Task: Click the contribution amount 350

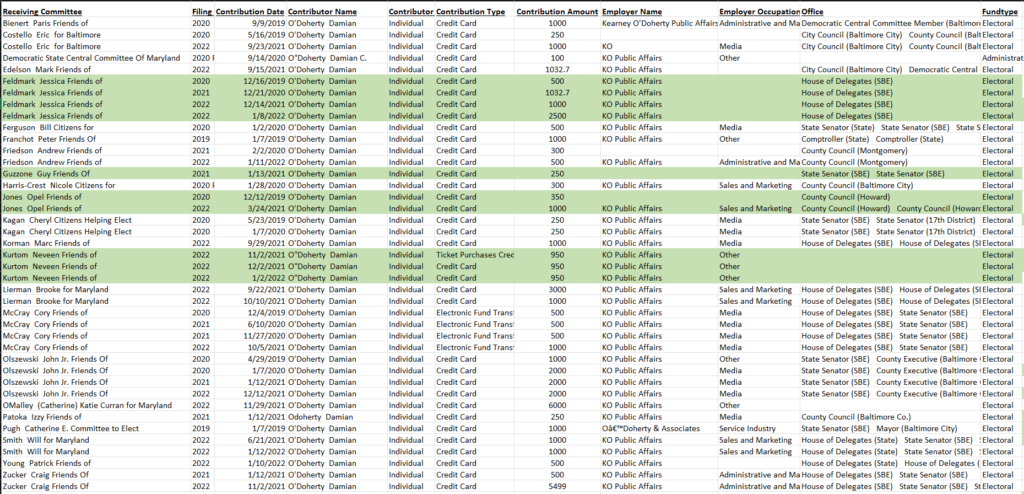Action: (x=557, y=197)
